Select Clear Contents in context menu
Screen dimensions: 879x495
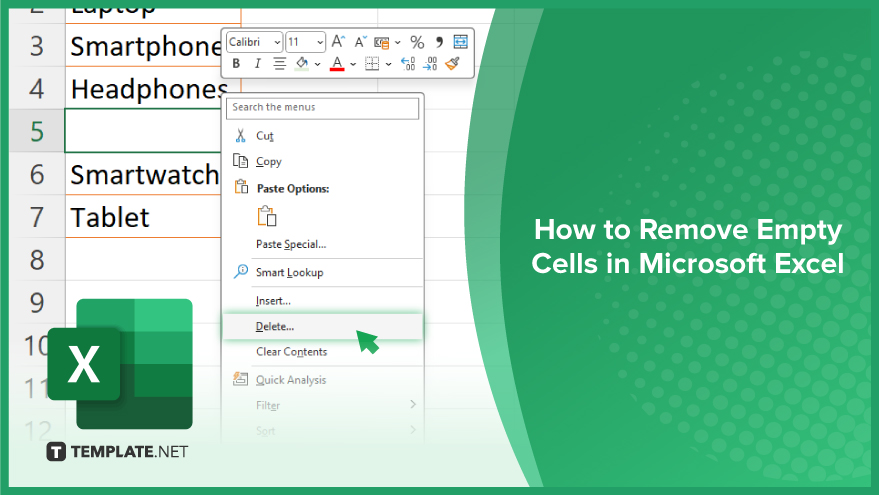[322, 352]
